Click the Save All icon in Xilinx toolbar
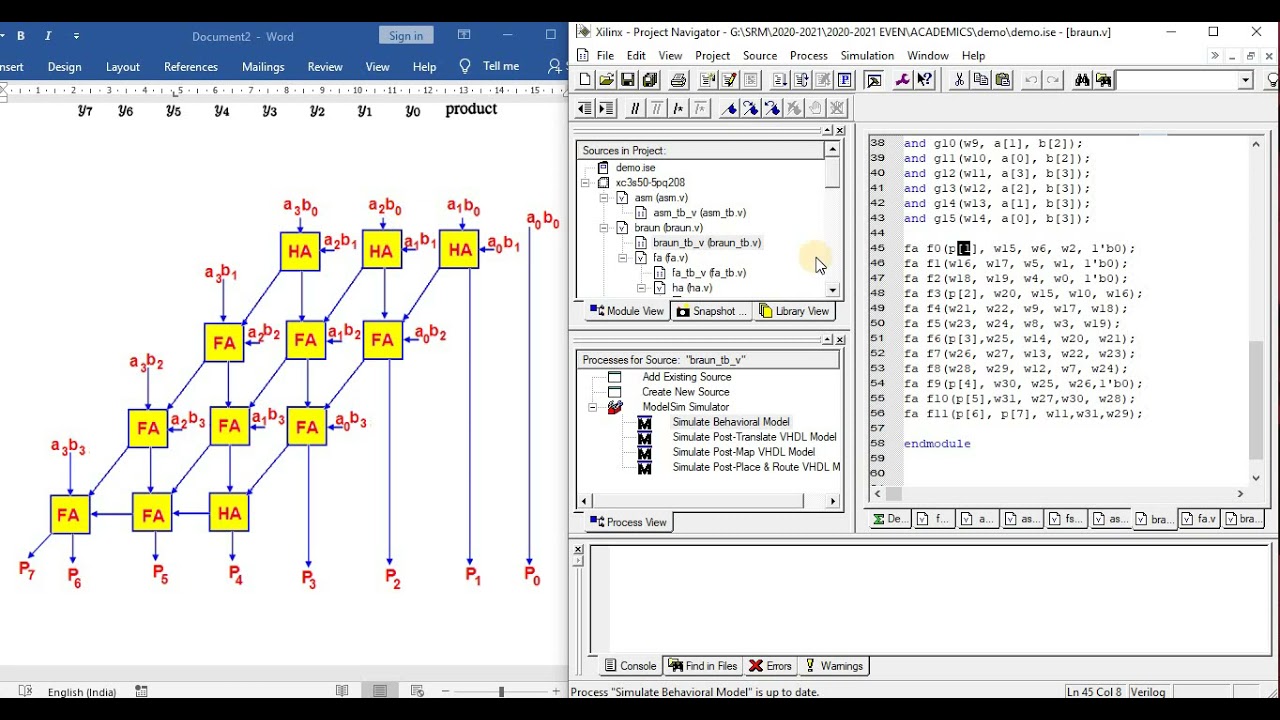The width and height of the screenshot is (1280, 720). pos(650,80)
